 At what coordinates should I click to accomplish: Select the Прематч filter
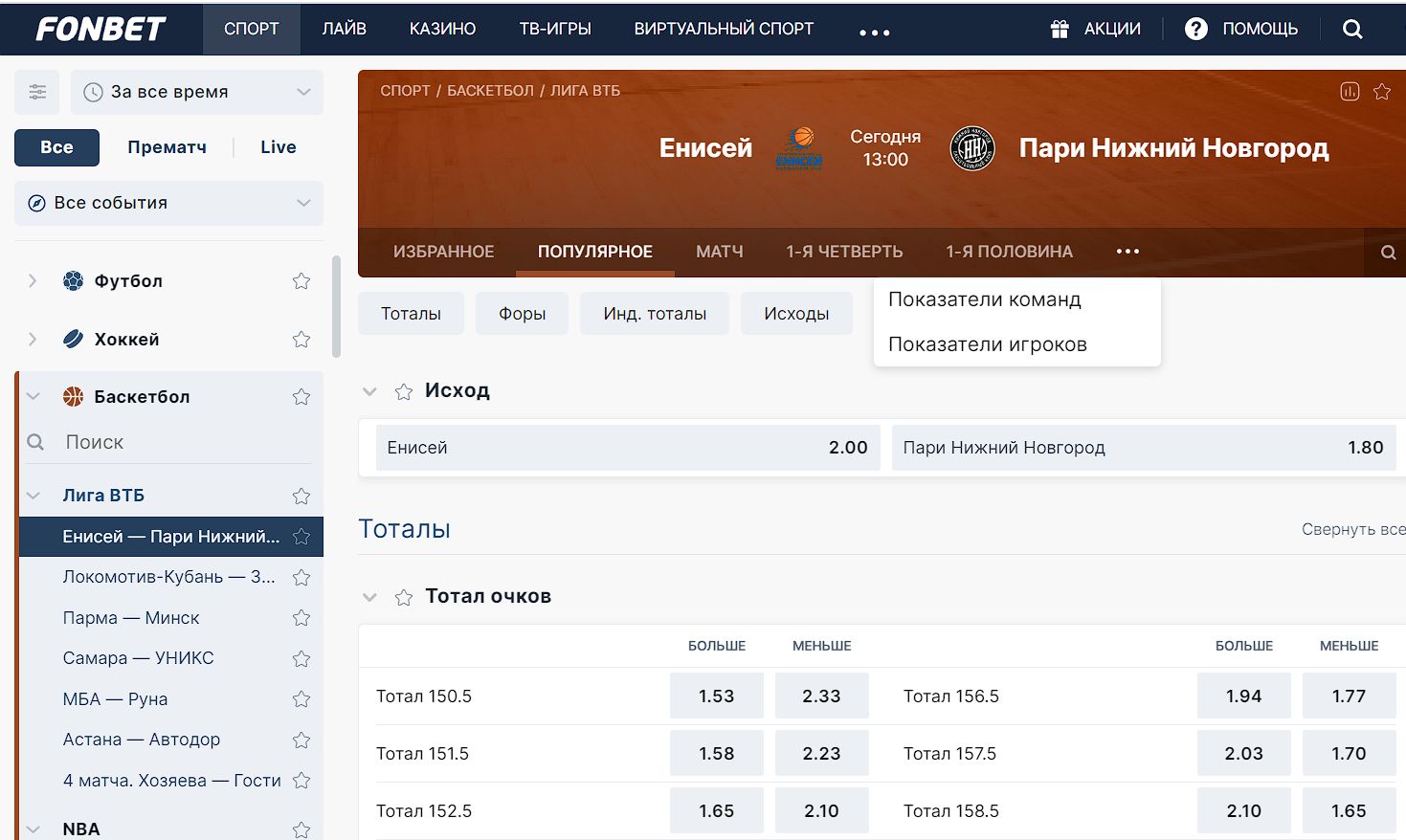[167, 147]
